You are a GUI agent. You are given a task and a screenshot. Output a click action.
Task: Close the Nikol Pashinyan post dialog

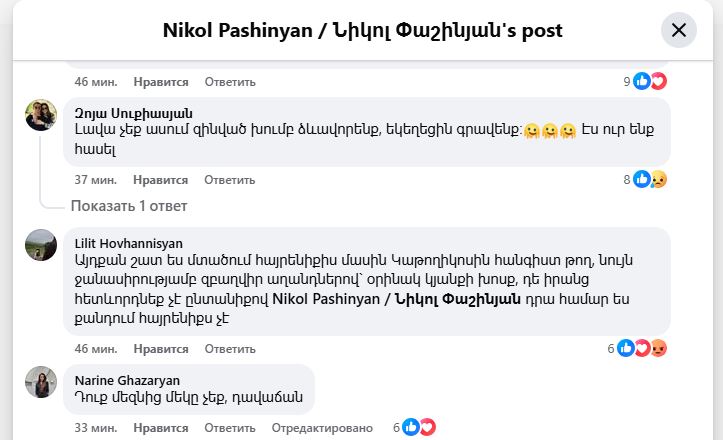(679, 30)
